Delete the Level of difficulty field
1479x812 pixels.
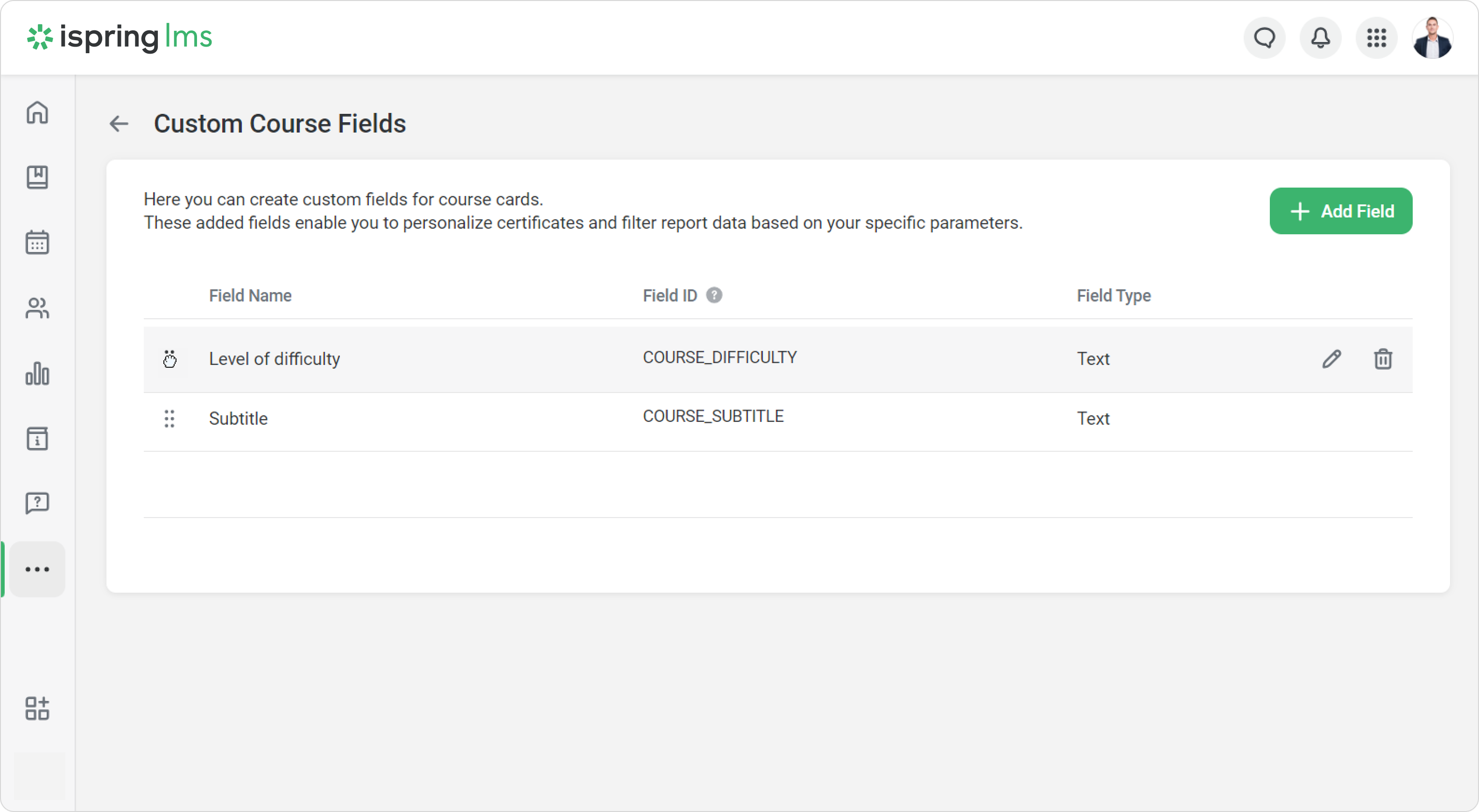[1383, 359]
